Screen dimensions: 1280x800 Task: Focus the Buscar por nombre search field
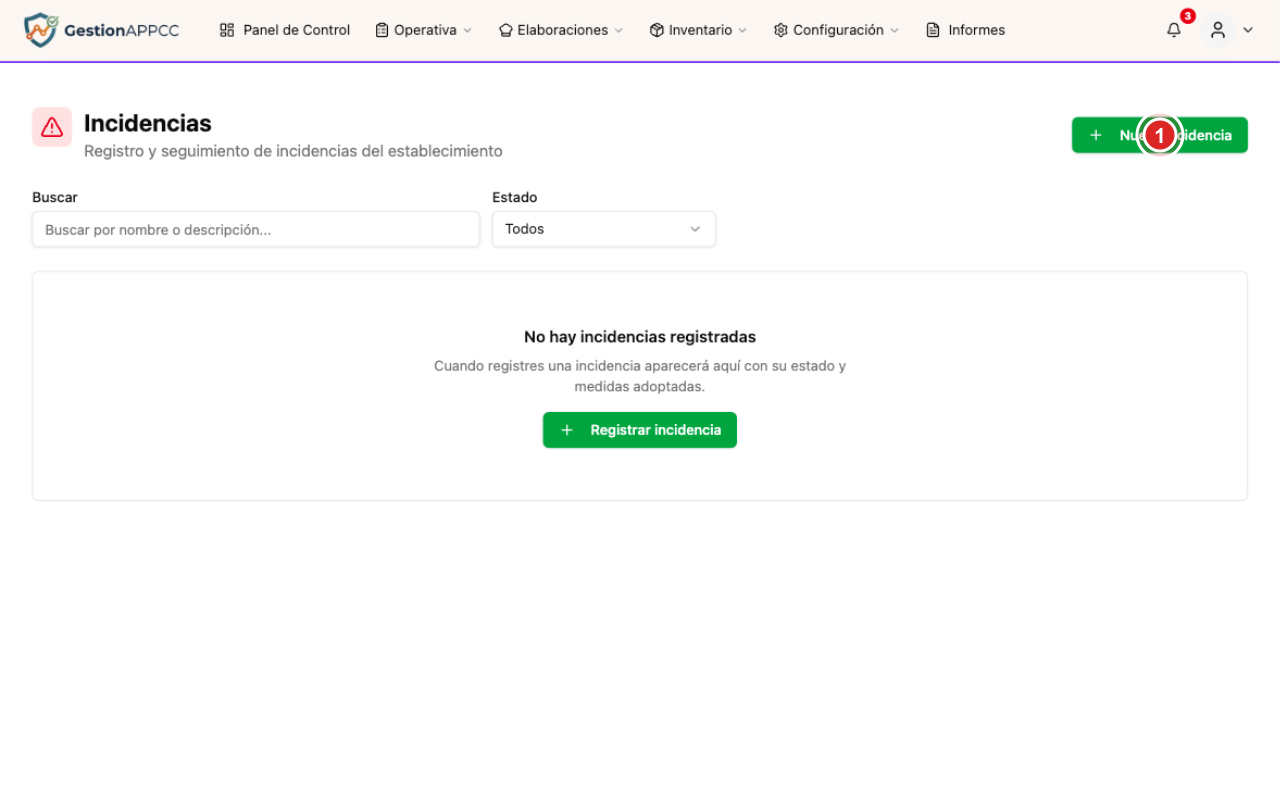pos(256,229)
